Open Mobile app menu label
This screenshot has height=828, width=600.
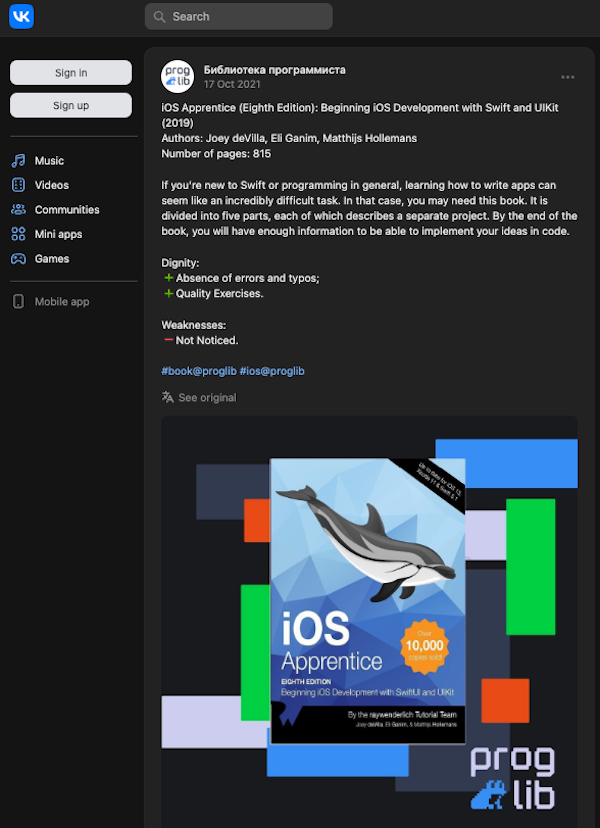point(62,302)
